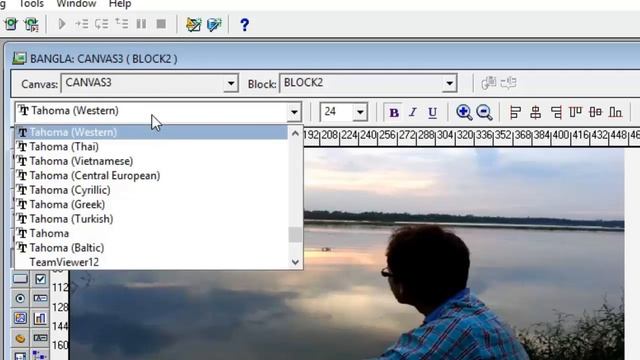Select the Radio Button tool in palette
Viewport: 640px width, 360px height.
coord(20,298)
